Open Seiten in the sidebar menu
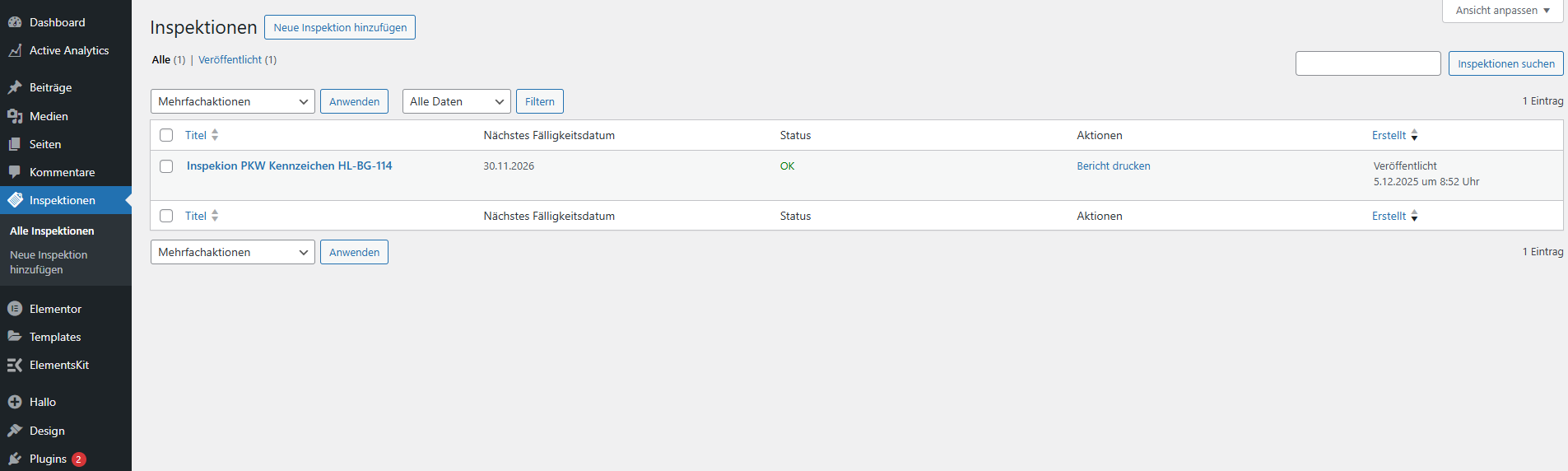Image resolution: width=1568 pixels, height=471 pixels. point(45,144)
